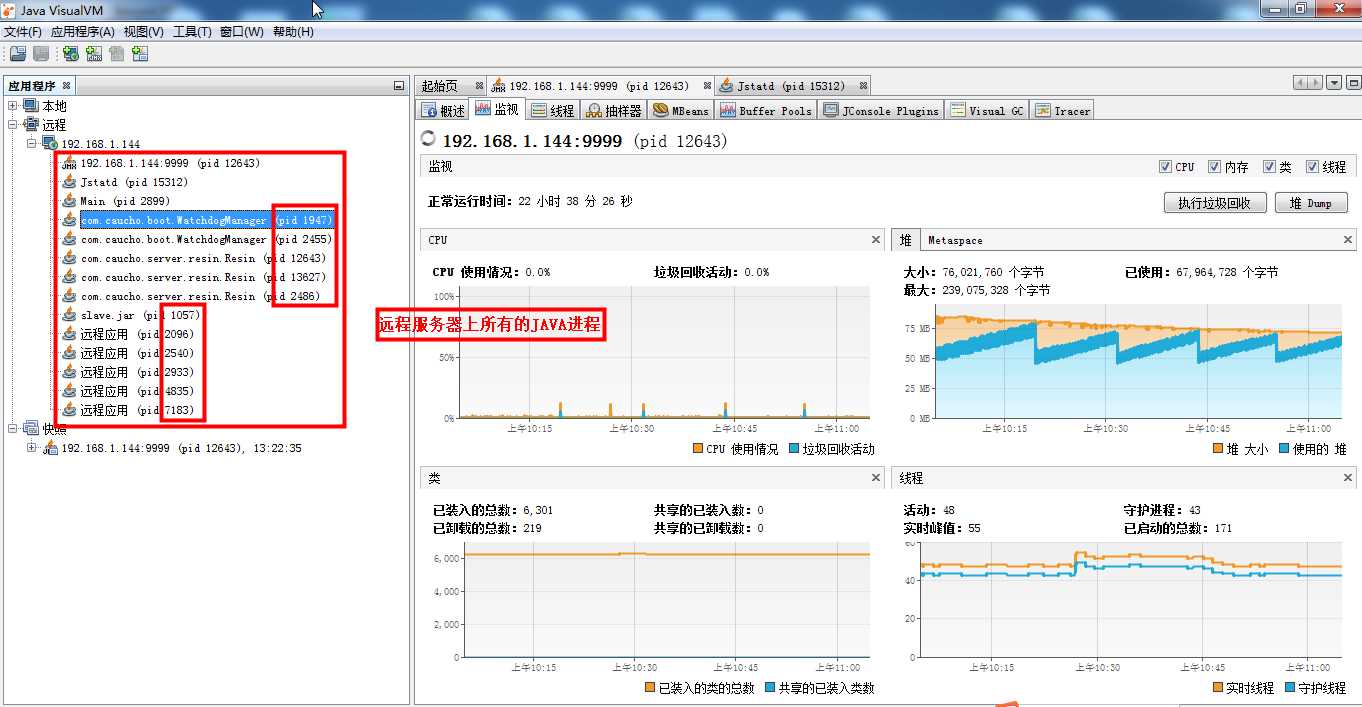The image size is (1362, 707).
Task: Uncheck the CPU checkbox
Action: 1165,167
